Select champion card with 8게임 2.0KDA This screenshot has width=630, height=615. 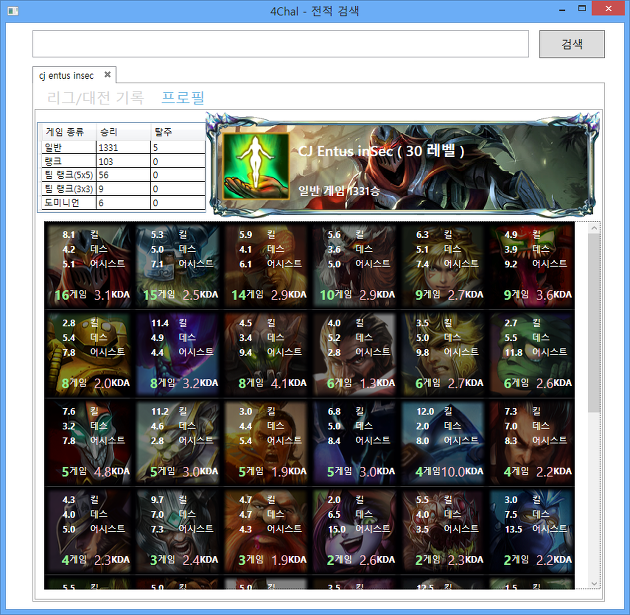click(x=89, y=354)
